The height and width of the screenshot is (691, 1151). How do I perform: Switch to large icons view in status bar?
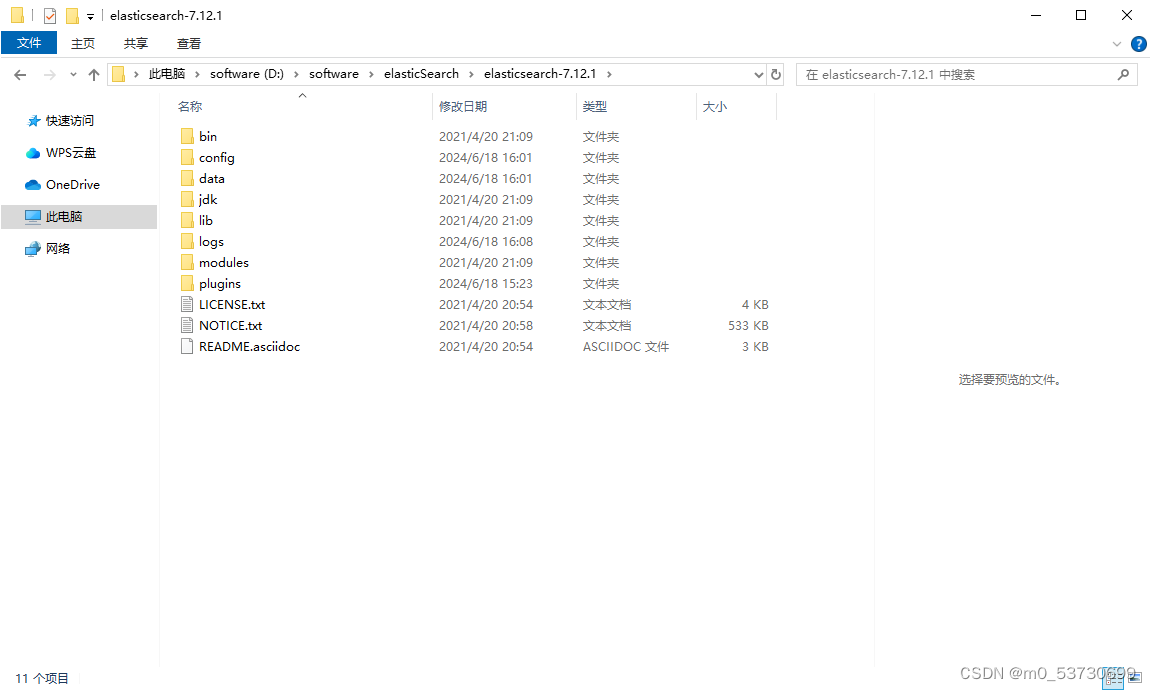[x=1135, y=679]
